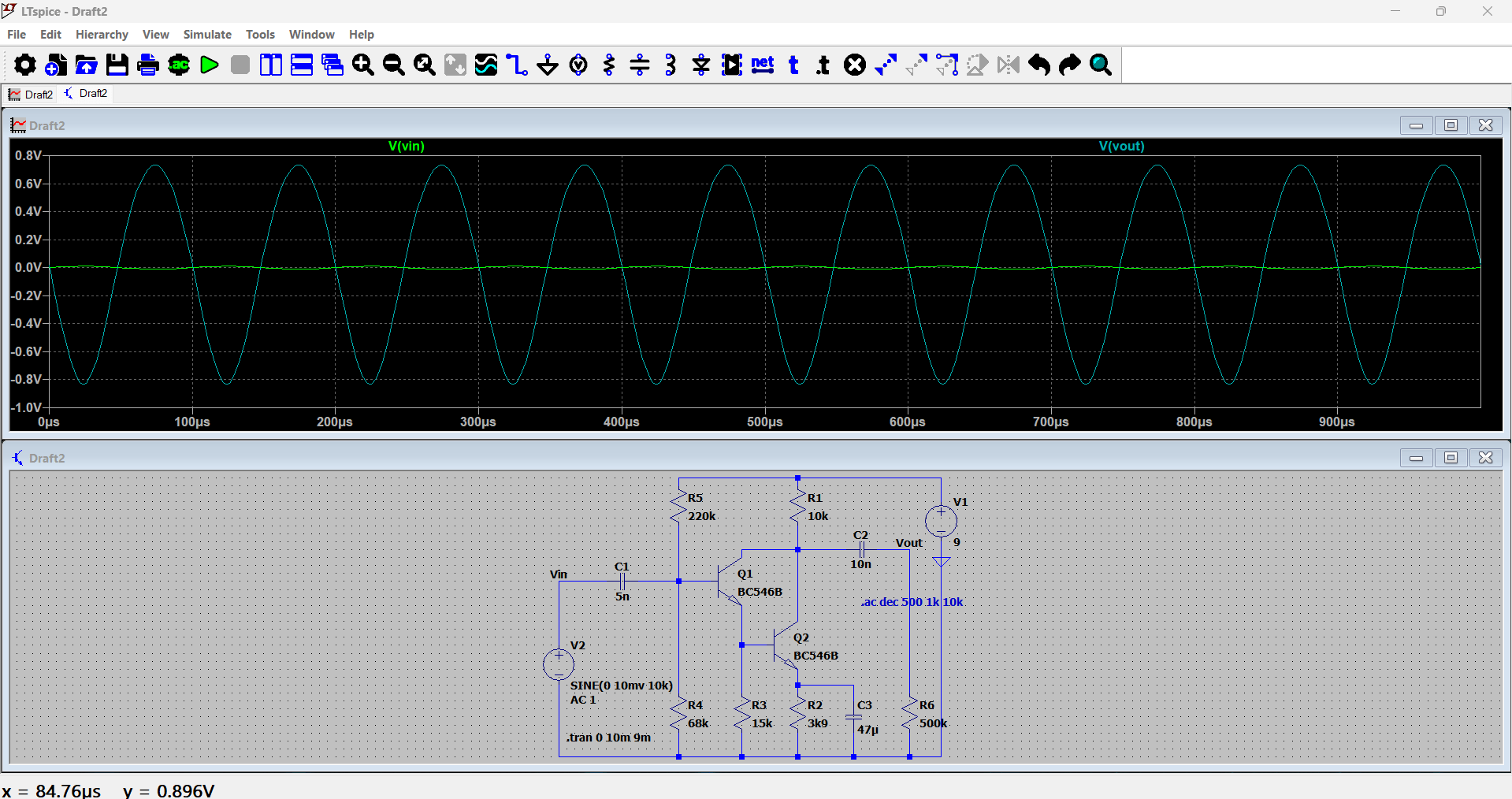This screenshot has height=799, width=1512.
Task: Open the Control Panel gear icon
Action: 25,65
